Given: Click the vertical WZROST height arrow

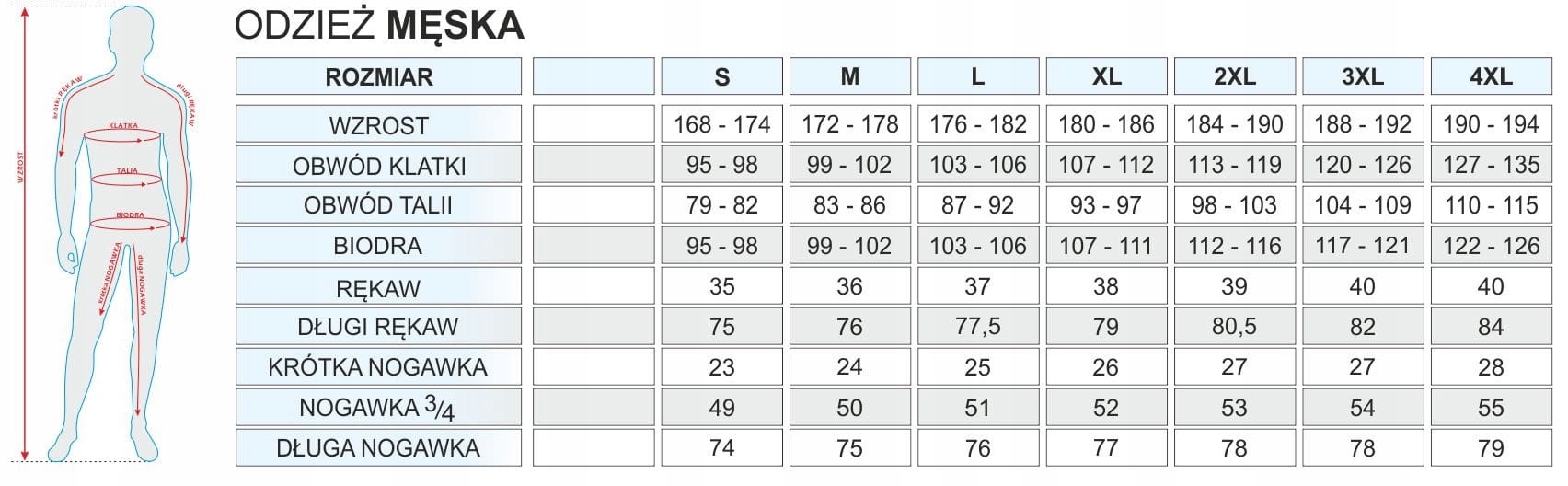Looking at the screenshot, I should point(26,237).
